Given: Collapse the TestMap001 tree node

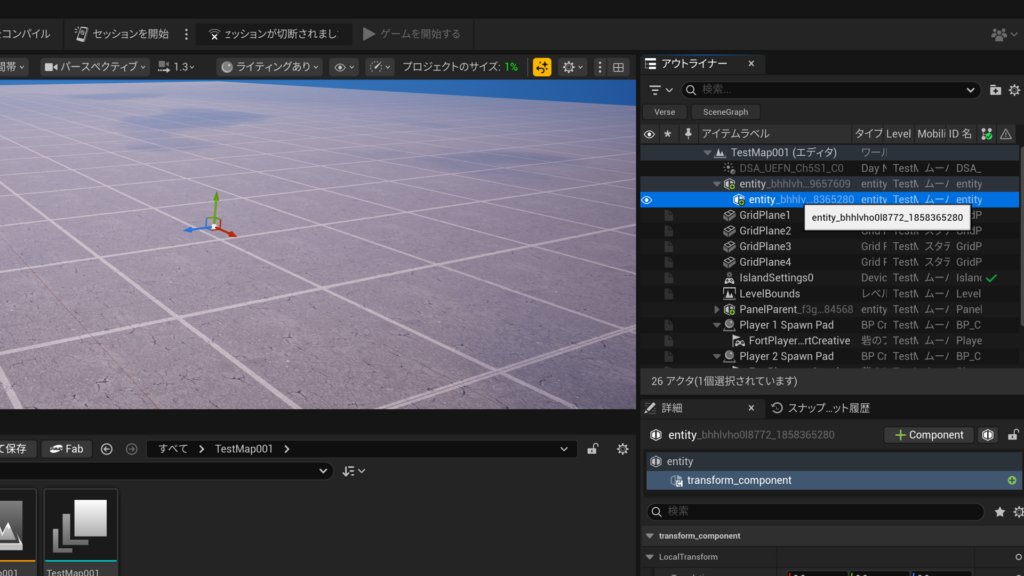Looking at the screenshot, I should [x=707, y=153].
